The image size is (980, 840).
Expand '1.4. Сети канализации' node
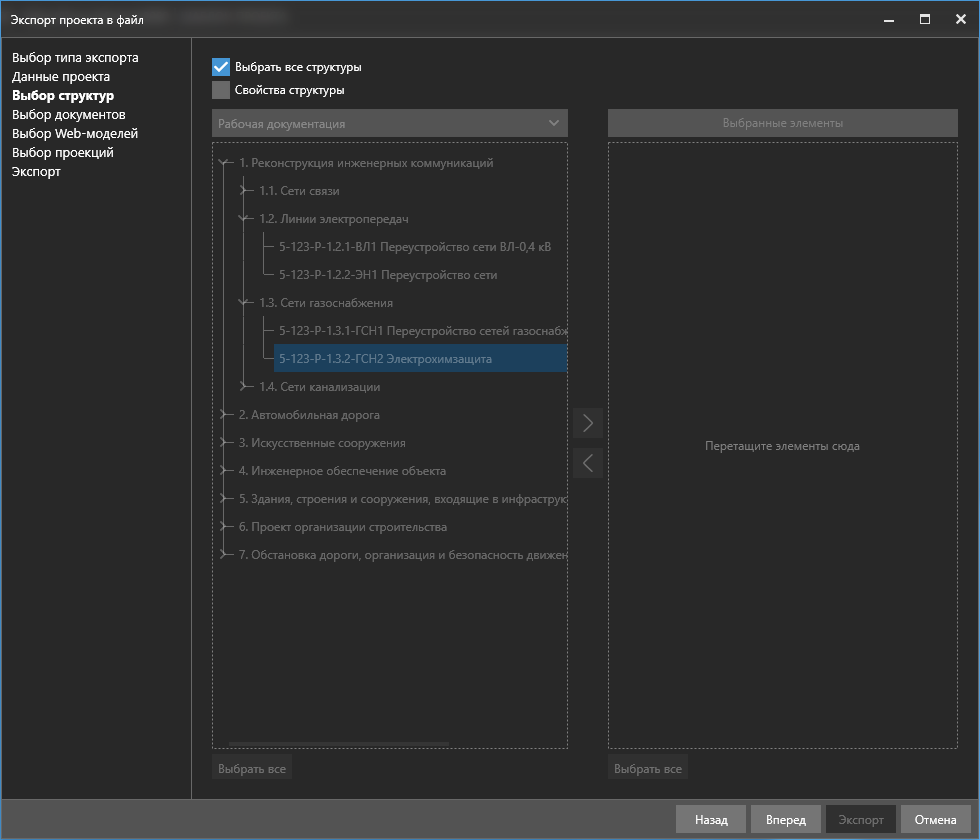246,387
